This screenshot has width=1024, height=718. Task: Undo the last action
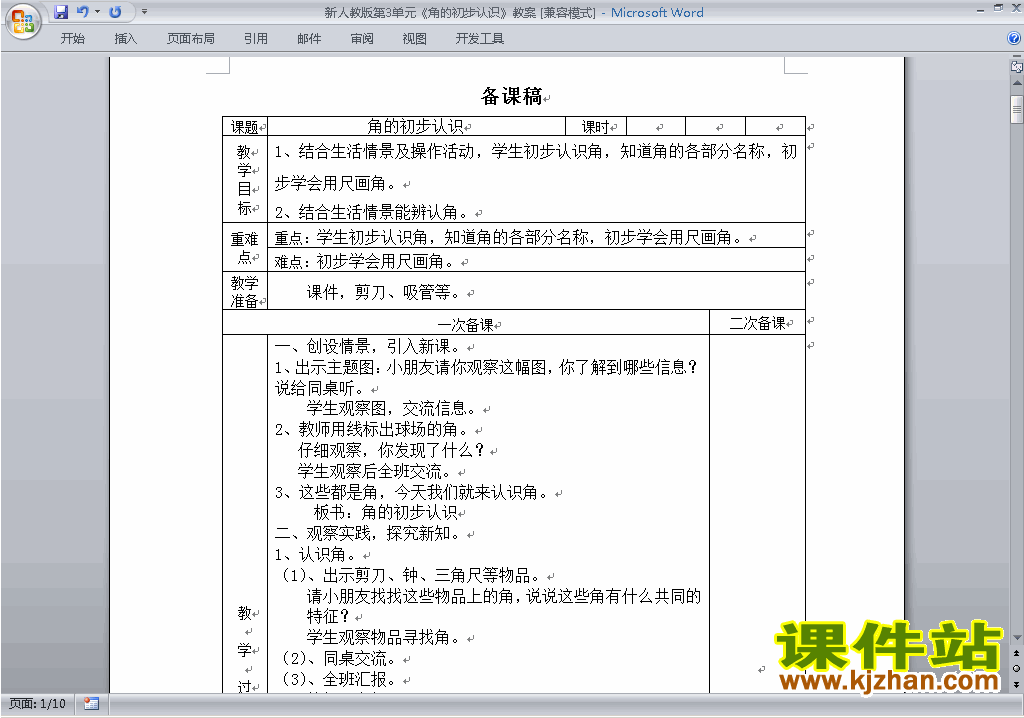tap(82, 12)
